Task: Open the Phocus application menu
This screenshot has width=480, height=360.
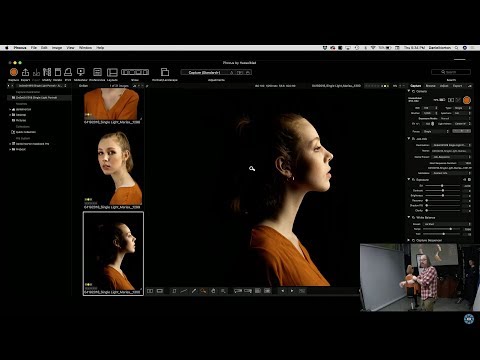Action: click(x=20, y=48)
